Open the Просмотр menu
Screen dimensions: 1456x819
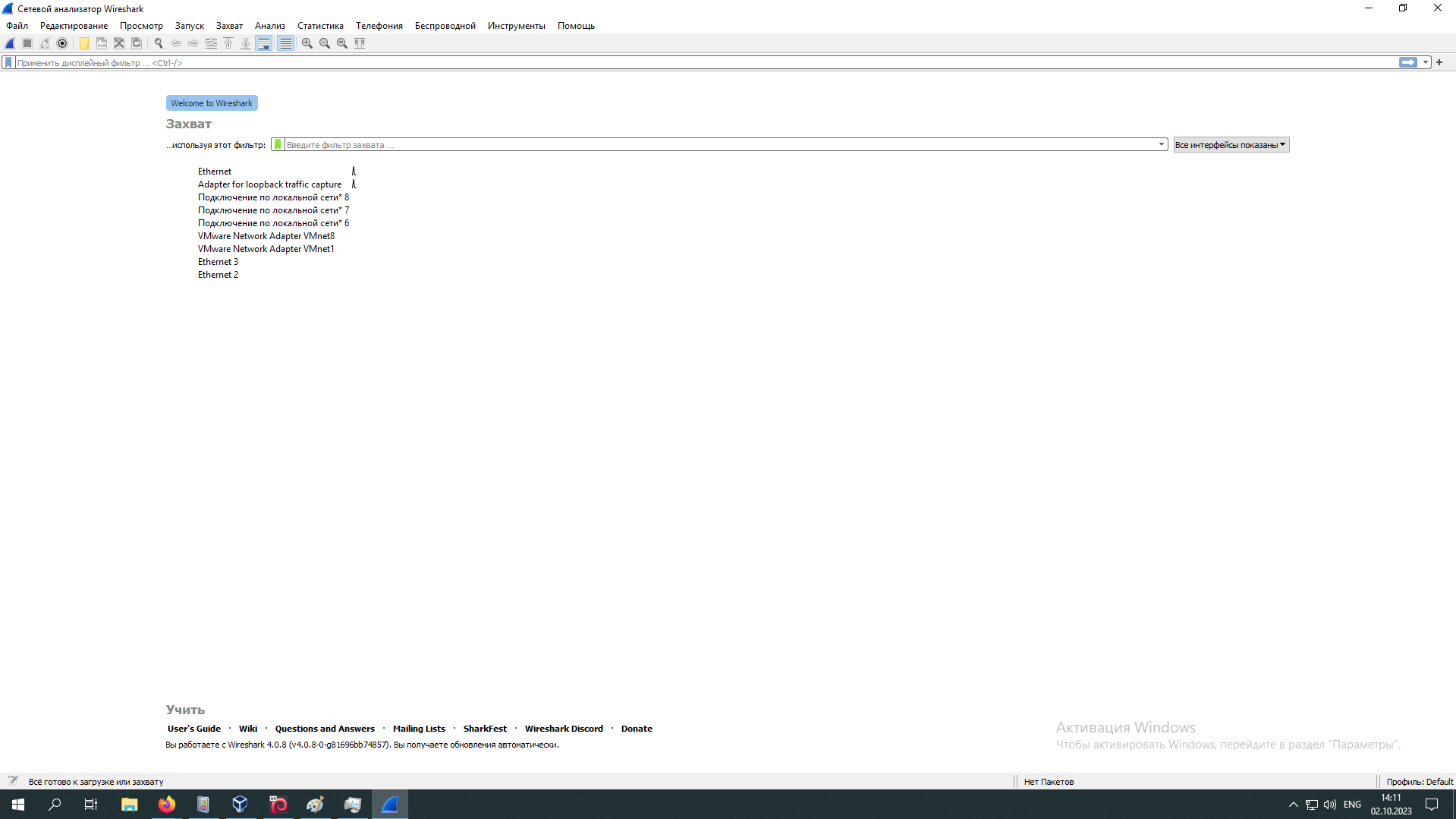pyautogui.click(x=141, y=26)
